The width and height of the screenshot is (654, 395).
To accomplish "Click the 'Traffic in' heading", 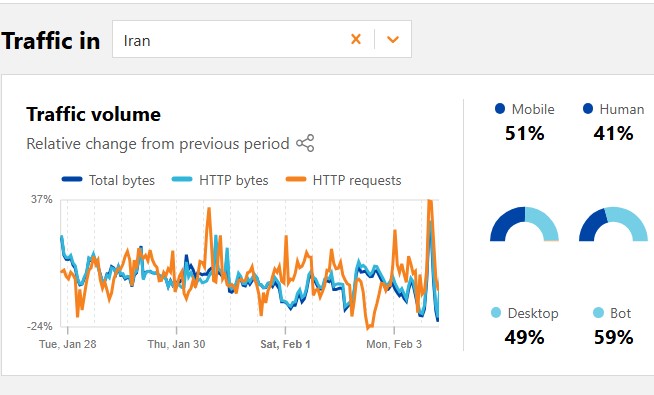I will pyautogui.click(x=50, y=41).
